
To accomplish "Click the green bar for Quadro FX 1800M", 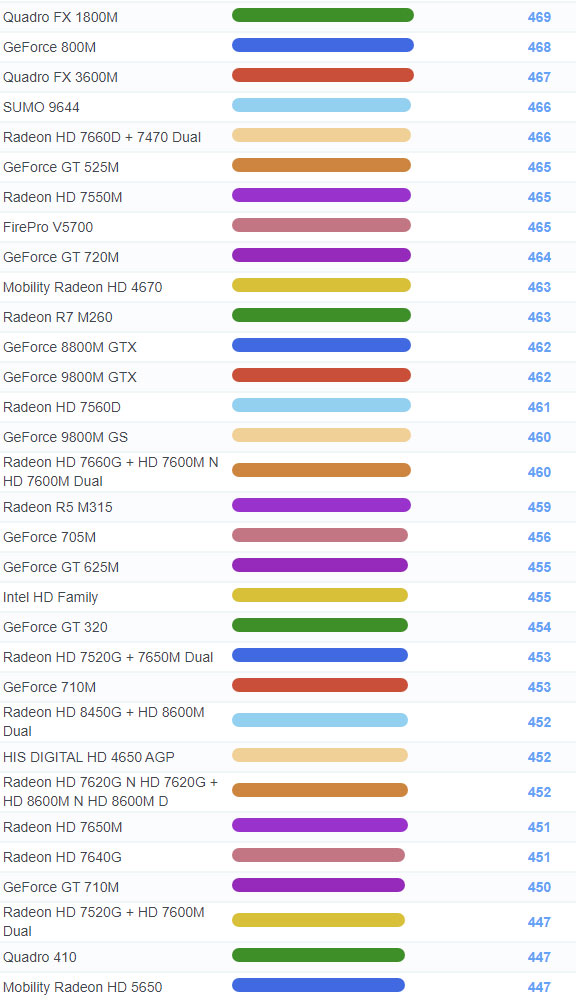I will (x=323, y=15).
